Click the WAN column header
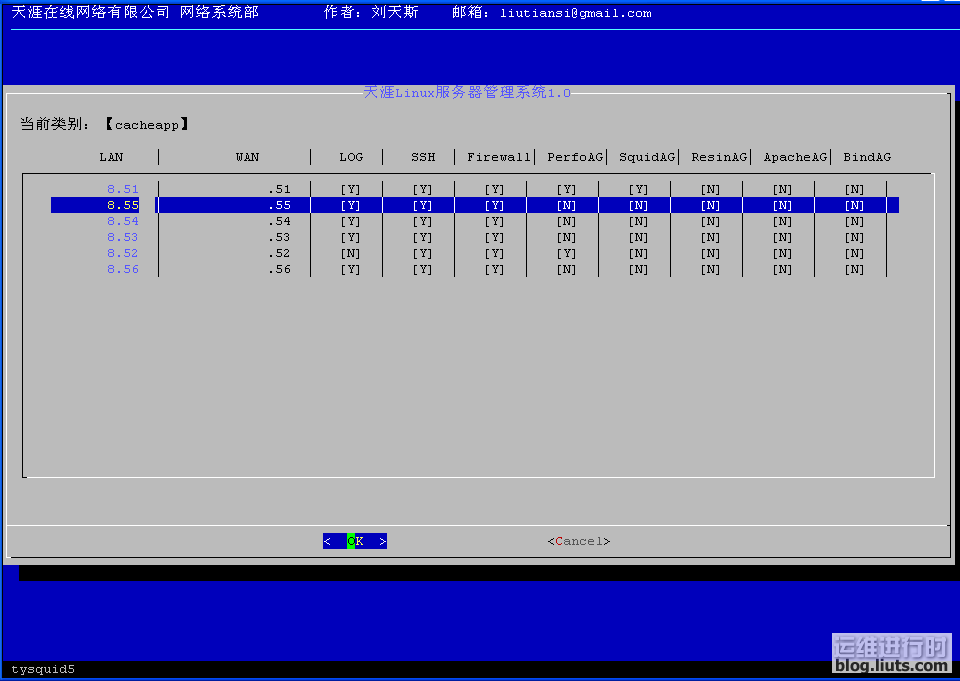Image resolution: width=960 pixels, height=681 pixels. [247, 157]
